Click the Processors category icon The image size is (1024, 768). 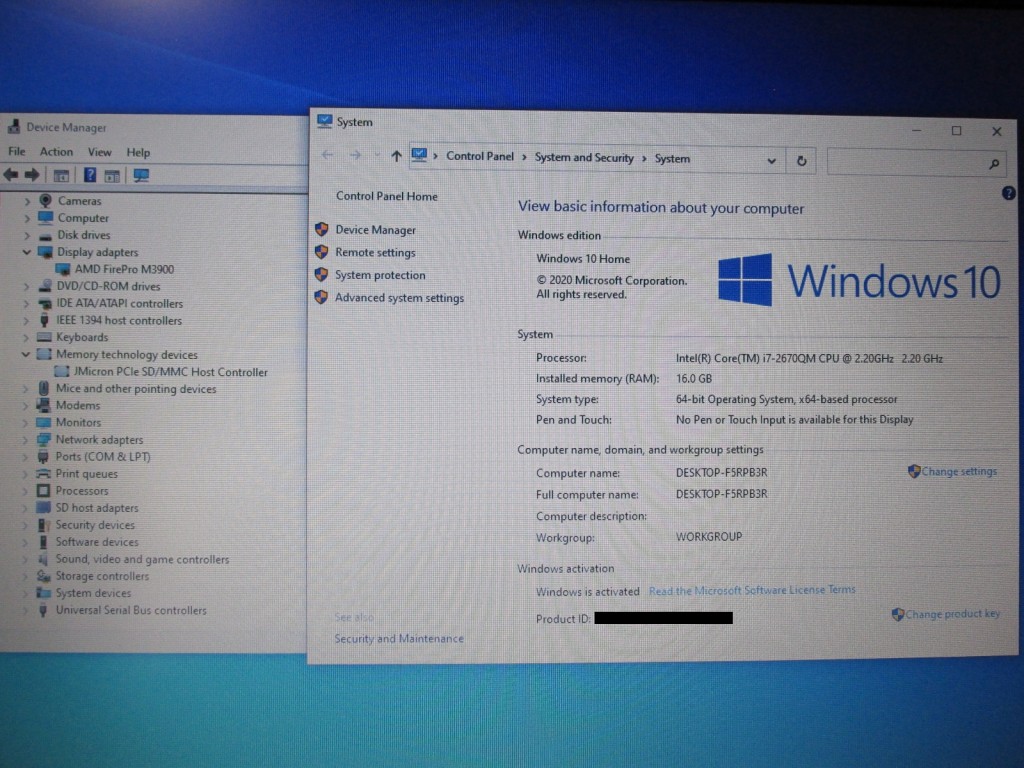coord(43,490)
